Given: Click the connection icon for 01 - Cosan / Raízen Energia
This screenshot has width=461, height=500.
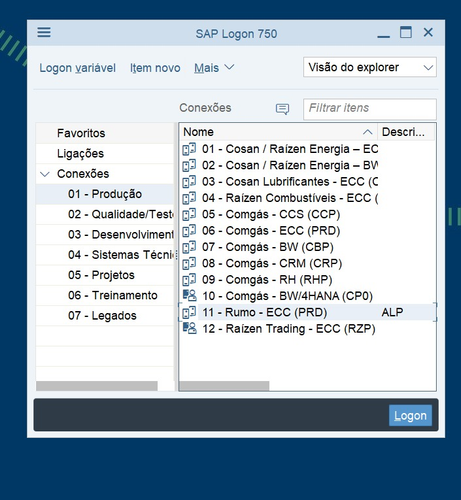Looking at the screenshot, I should [x=189, y=149].
